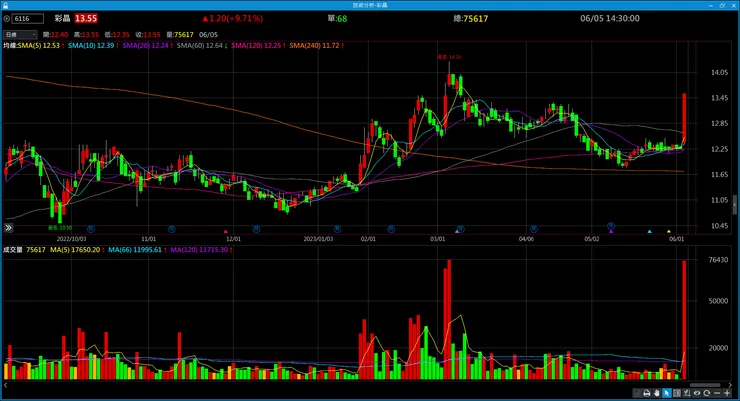Click the circular refresh icon
Screen dimensions: 740x401
[706, 393]
